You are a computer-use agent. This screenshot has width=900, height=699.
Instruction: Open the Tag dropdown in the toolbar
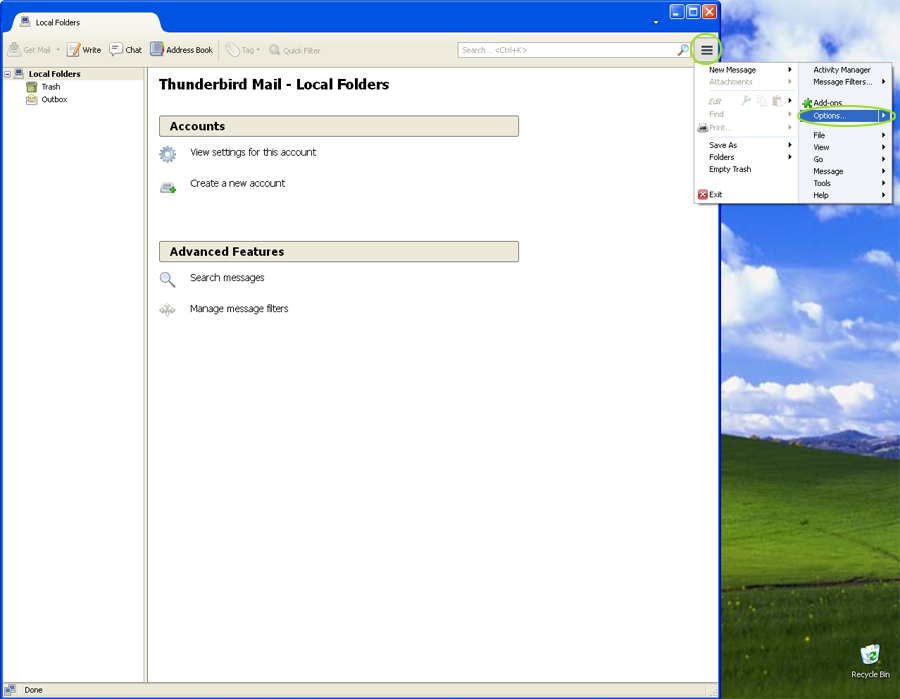[x=242, y=50]
